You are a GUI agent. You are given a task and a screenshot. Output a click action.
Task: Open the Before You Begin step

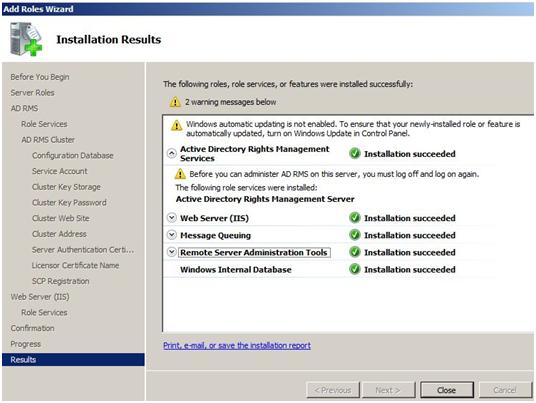(x=40, y=77)
